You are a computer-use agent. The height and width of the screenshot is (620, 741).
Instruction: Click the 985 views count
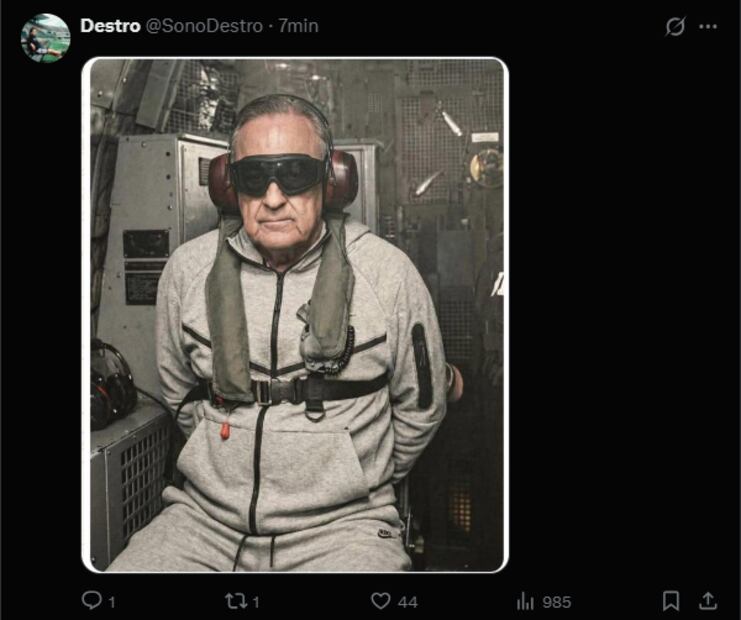tap(556, 601)
